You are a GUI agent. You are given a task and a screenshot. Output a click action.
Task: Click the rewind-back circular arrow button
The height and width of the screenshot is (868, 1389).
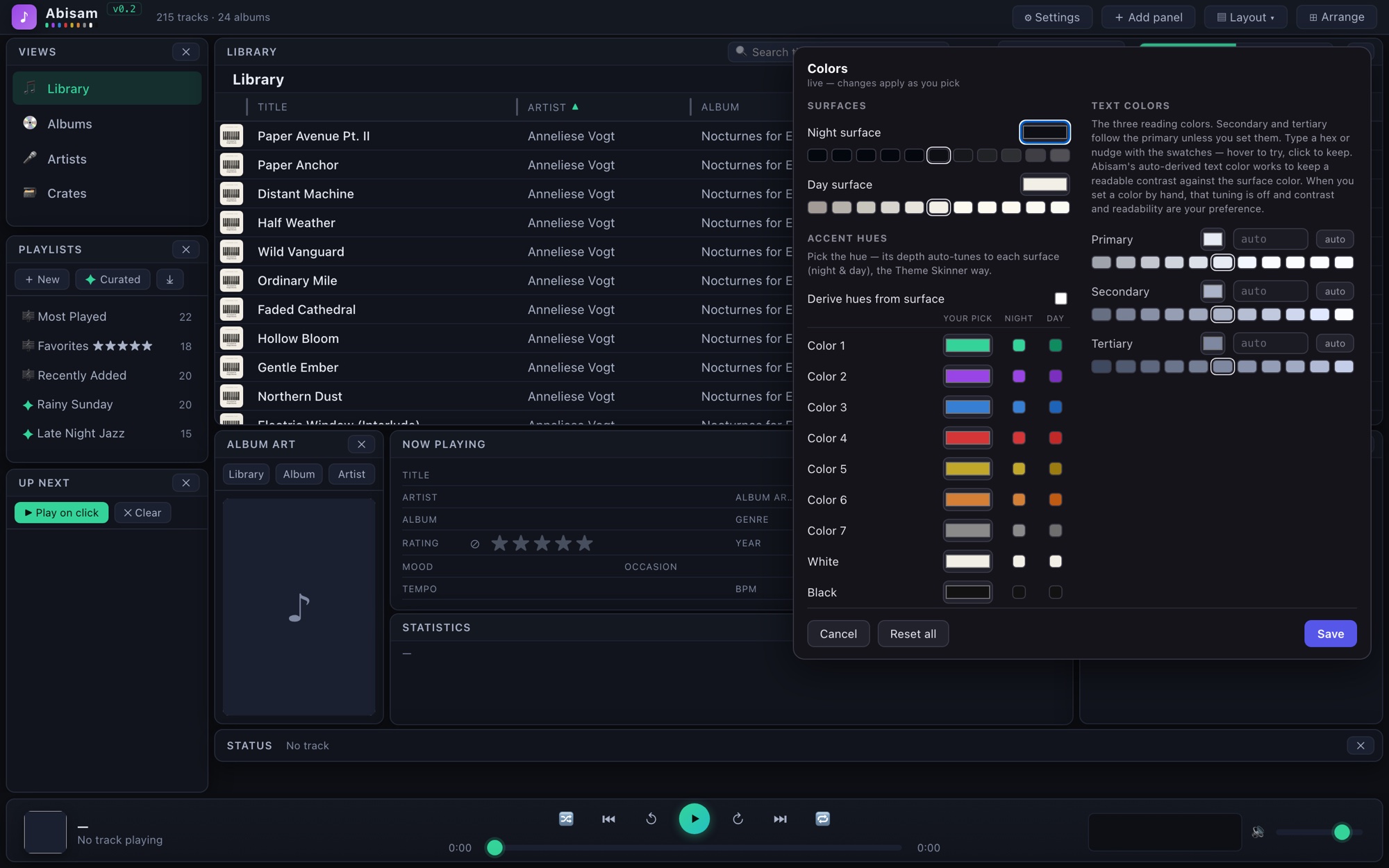click(651, 819)
